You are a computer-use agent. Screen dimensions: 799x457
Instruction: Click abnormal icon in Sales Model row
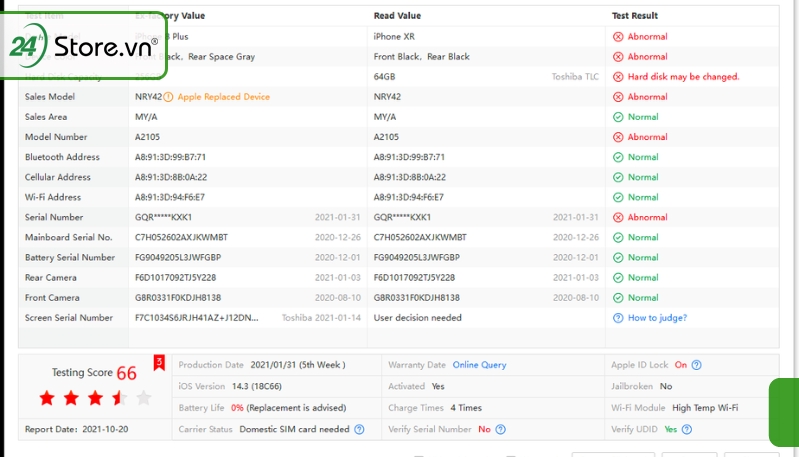coord(618,97)
